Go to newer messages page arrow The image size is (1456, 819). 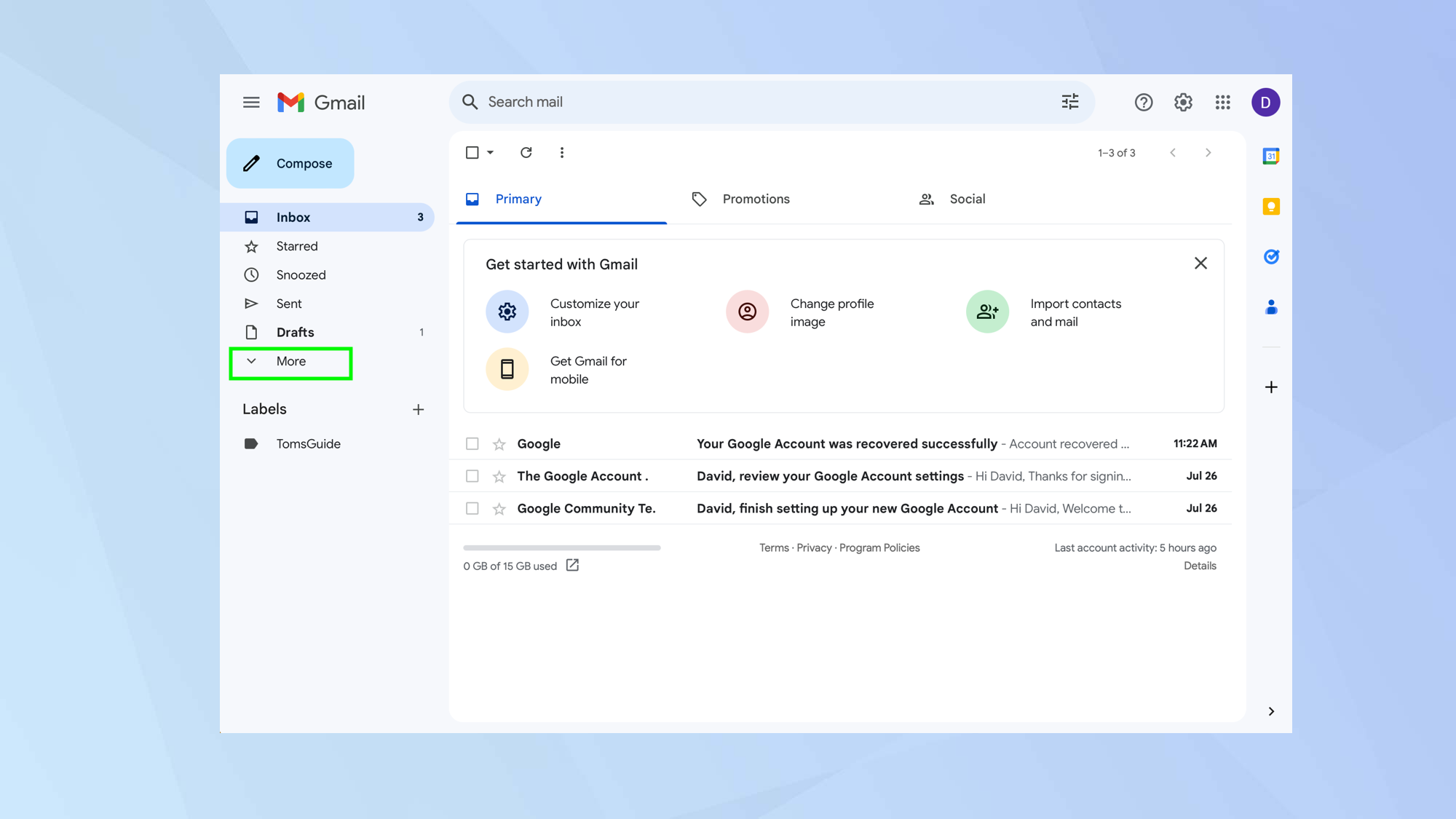pos(1173,153)
